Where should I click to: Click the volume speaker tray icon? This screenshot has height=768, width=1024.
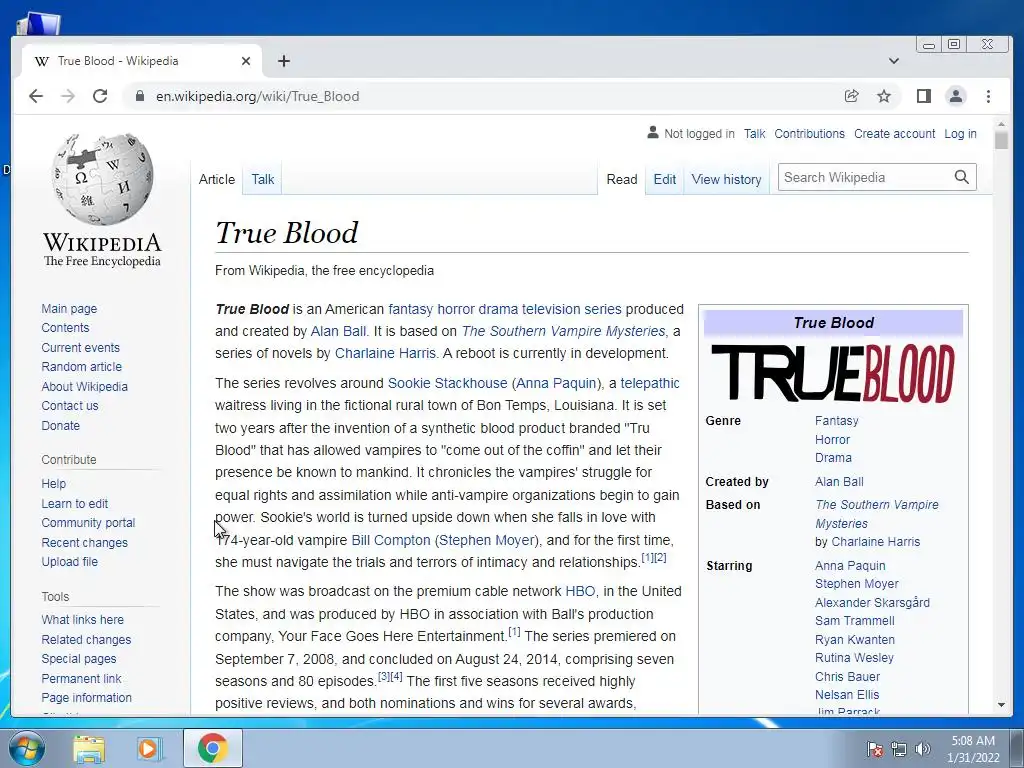pos(922,749)
